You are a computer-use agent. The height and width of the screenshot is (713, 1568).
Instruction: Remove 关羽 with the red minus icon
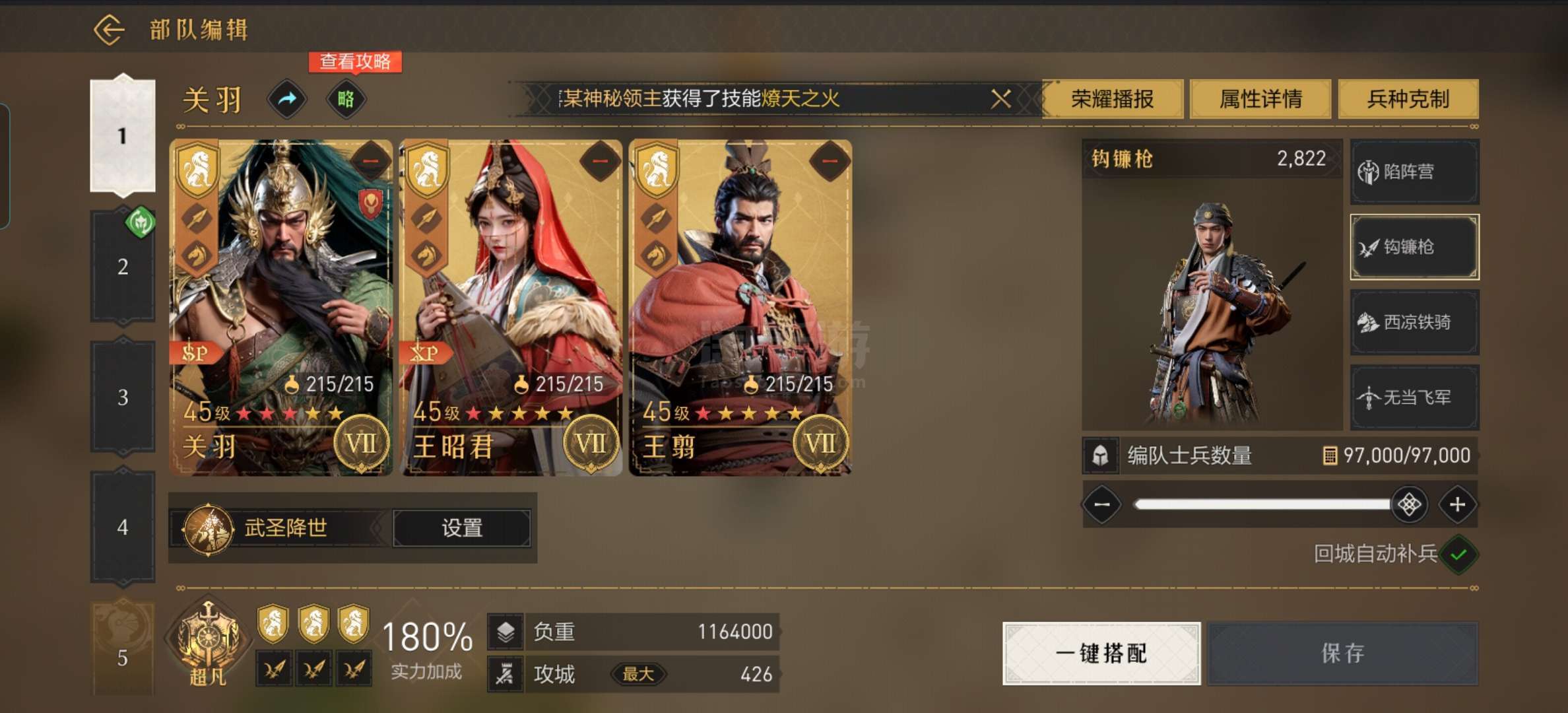point(370,160)
